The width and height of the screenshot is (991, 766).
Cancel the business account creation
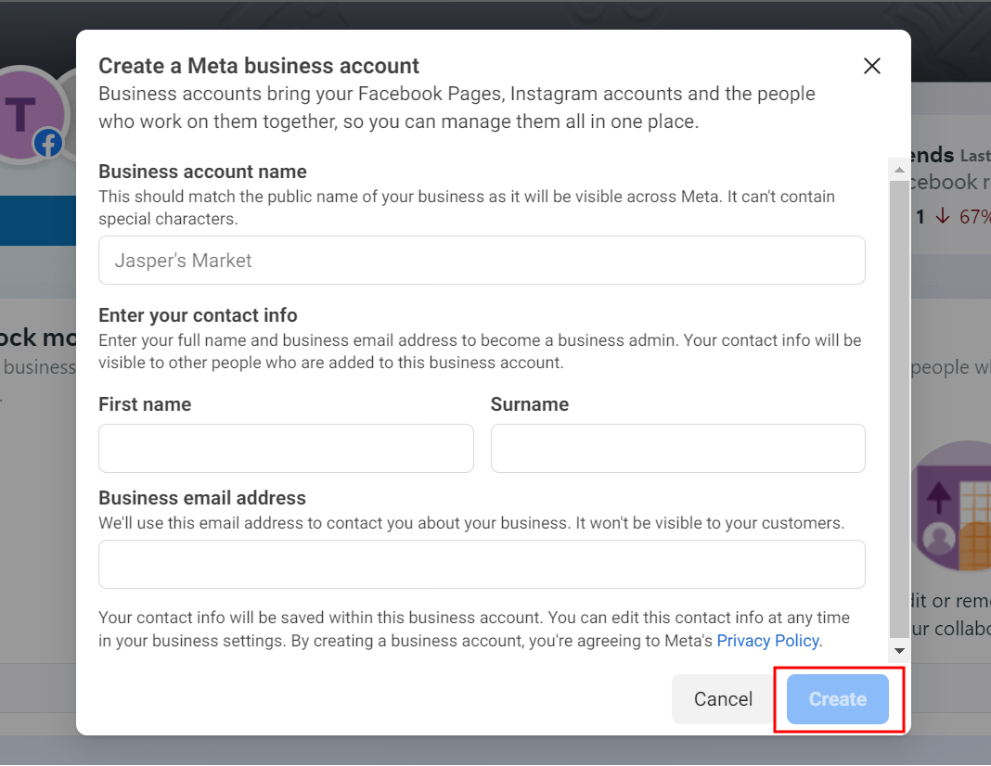pyautogui.click(x=723, y=699)
